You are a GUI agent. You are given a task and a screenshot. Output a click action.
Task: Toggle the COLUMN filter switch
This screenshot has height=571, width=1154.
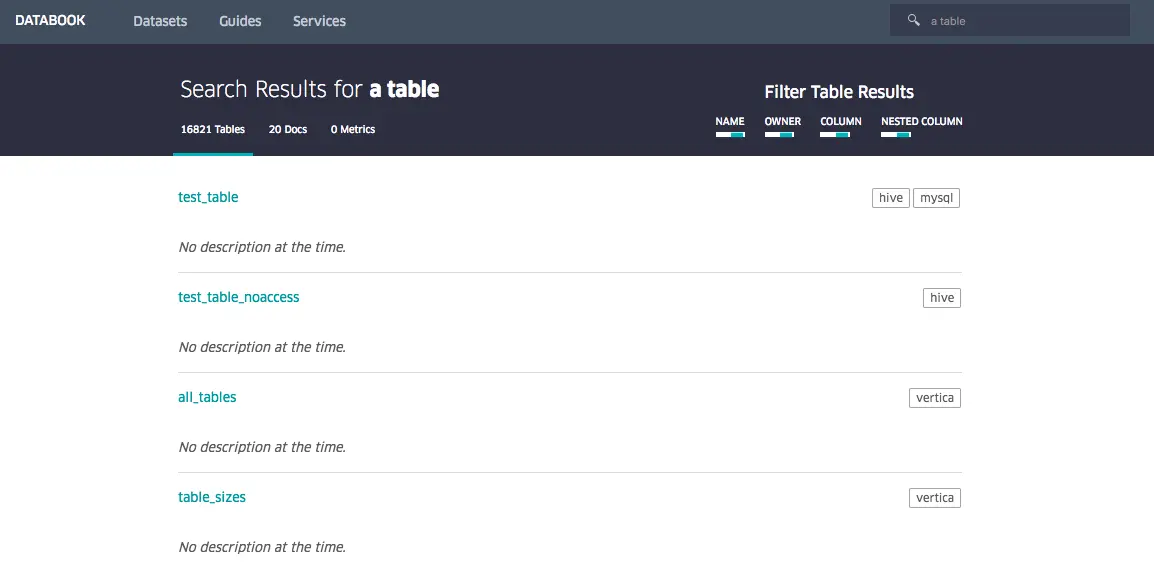(835, 135)
